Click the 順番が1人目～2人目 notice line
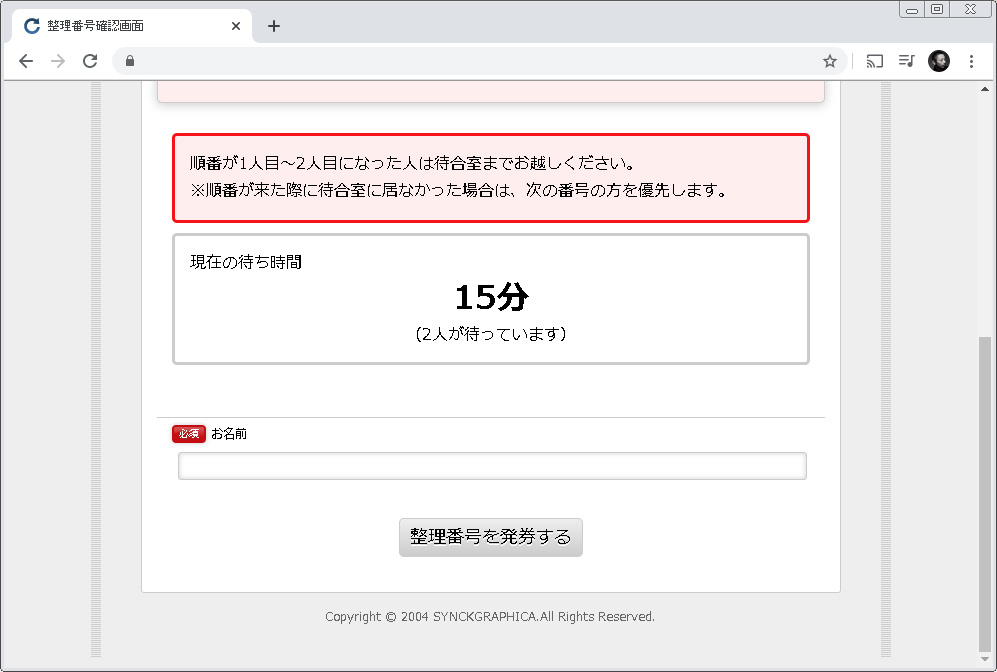Screen dimensions: 997x672 pos(413,163)
